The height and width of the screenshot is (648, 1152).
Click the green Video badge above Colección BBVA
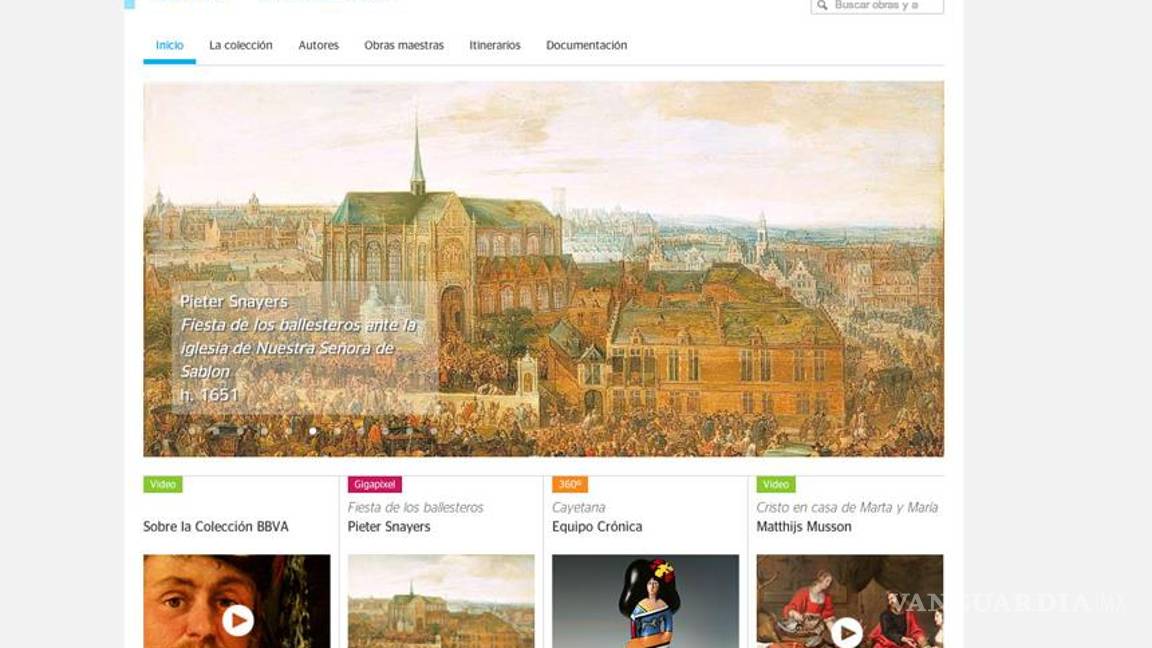162,484
